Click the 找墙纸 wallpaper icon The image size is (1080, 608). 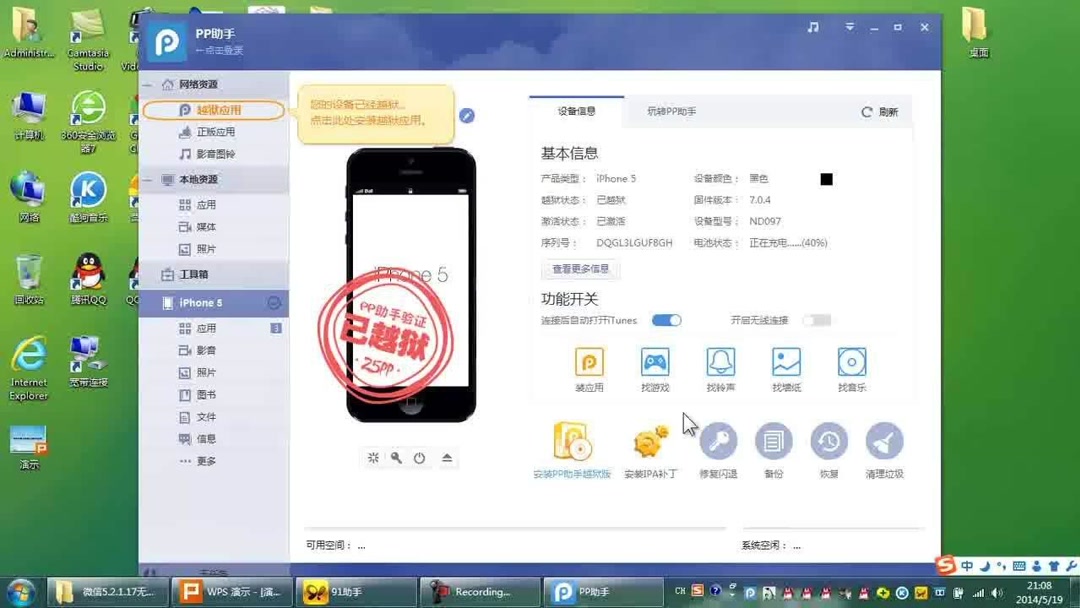(x=785, y=365)
